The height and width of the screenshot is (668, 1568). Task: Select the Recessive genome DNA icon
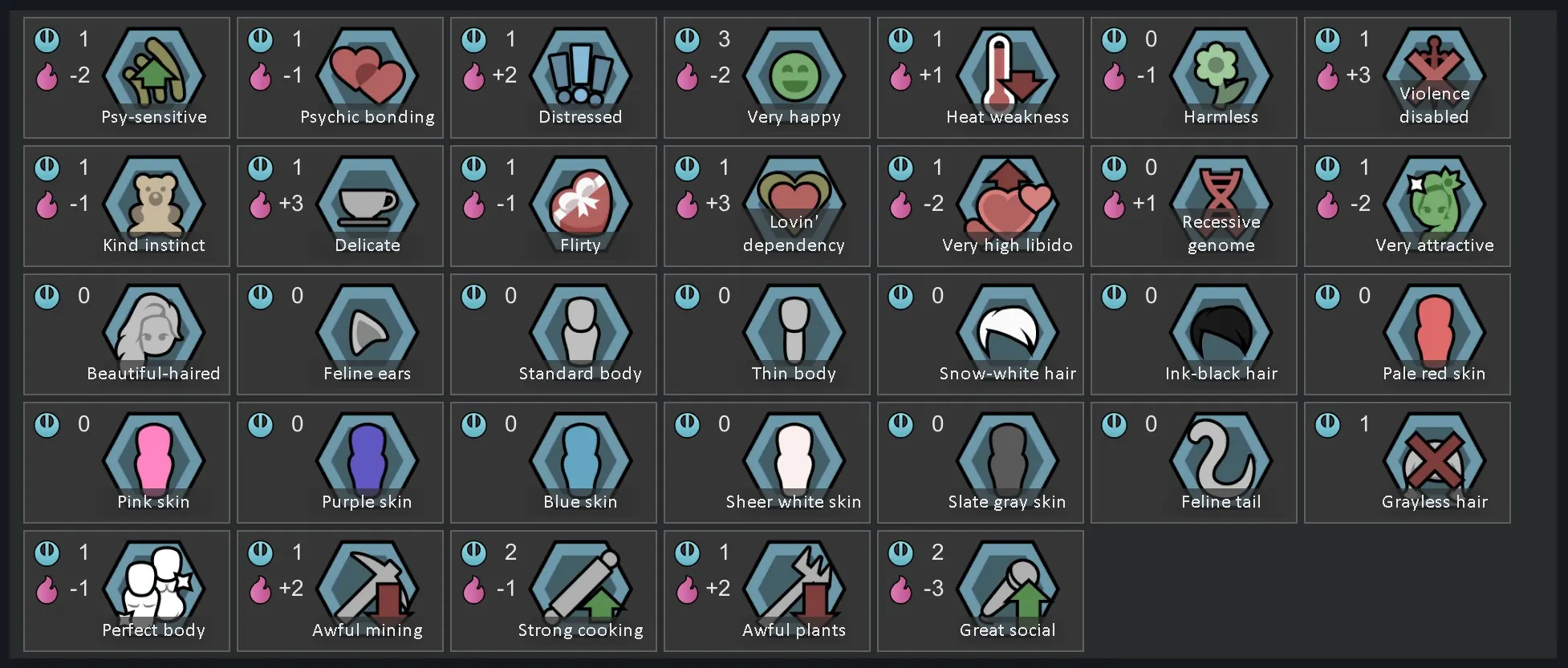pos(1221,202)
